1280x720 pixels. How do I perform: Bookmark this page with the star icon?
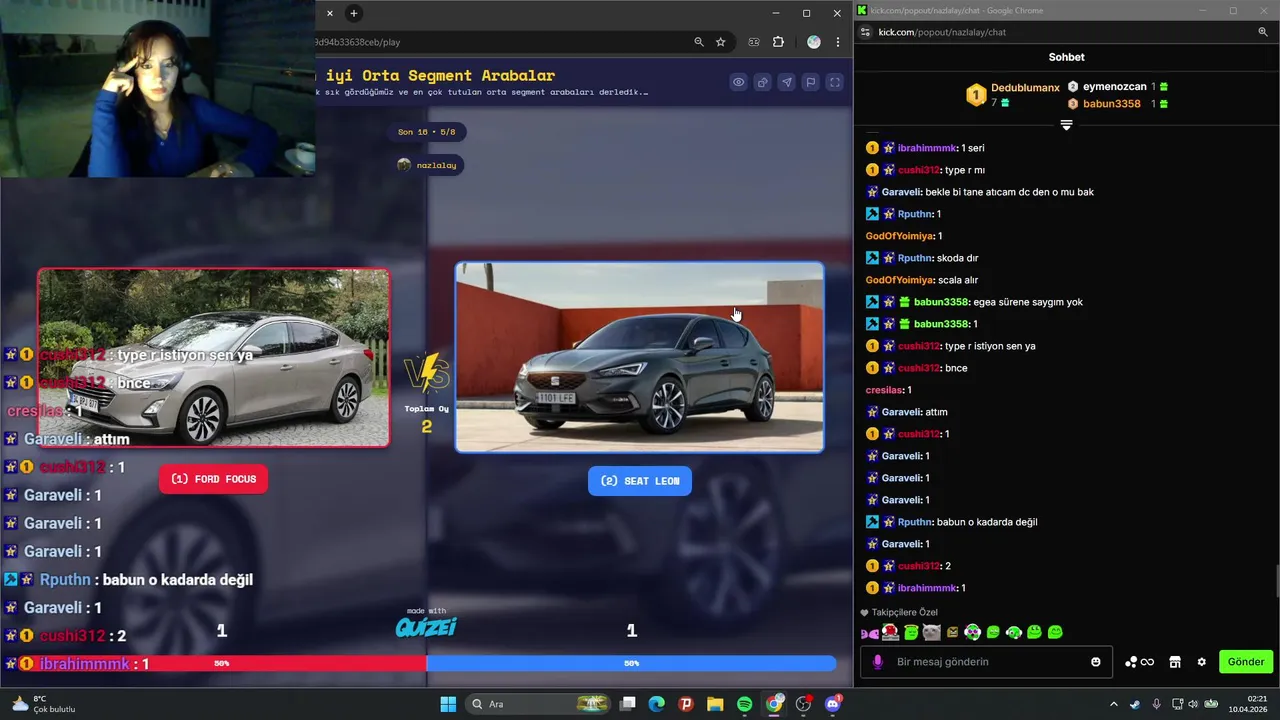click(720, 42)
